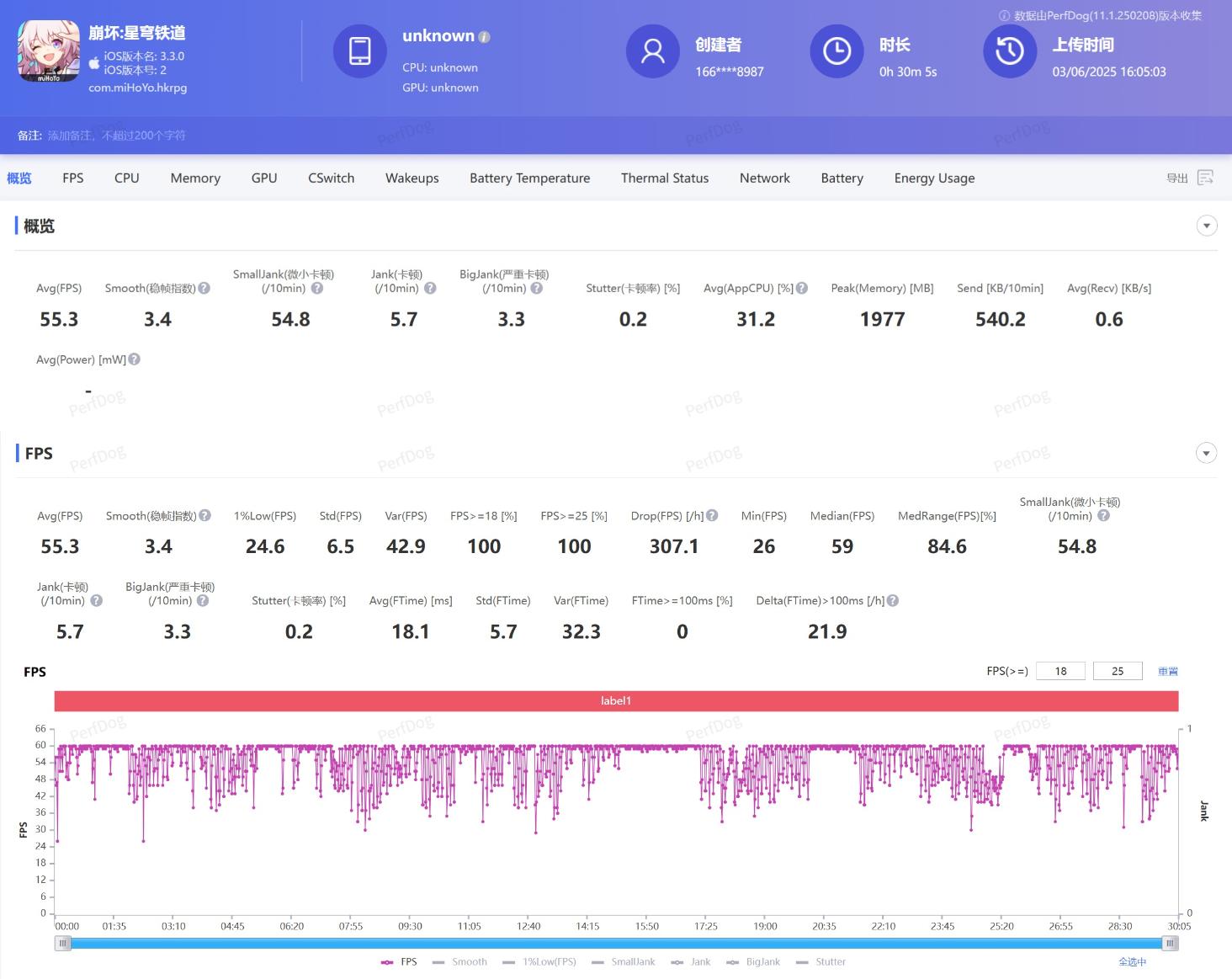Screen dimensions: 1232x979
Task: Click the creator ID 166****8987
Action: [x=730, y=72]
